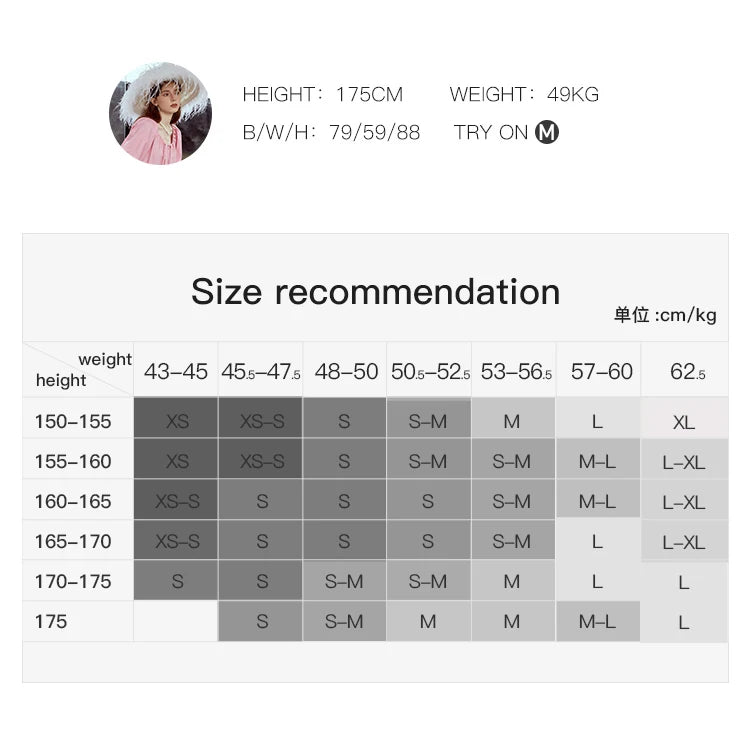Select the "WEIGHT: 49KG" model info text

524,95
